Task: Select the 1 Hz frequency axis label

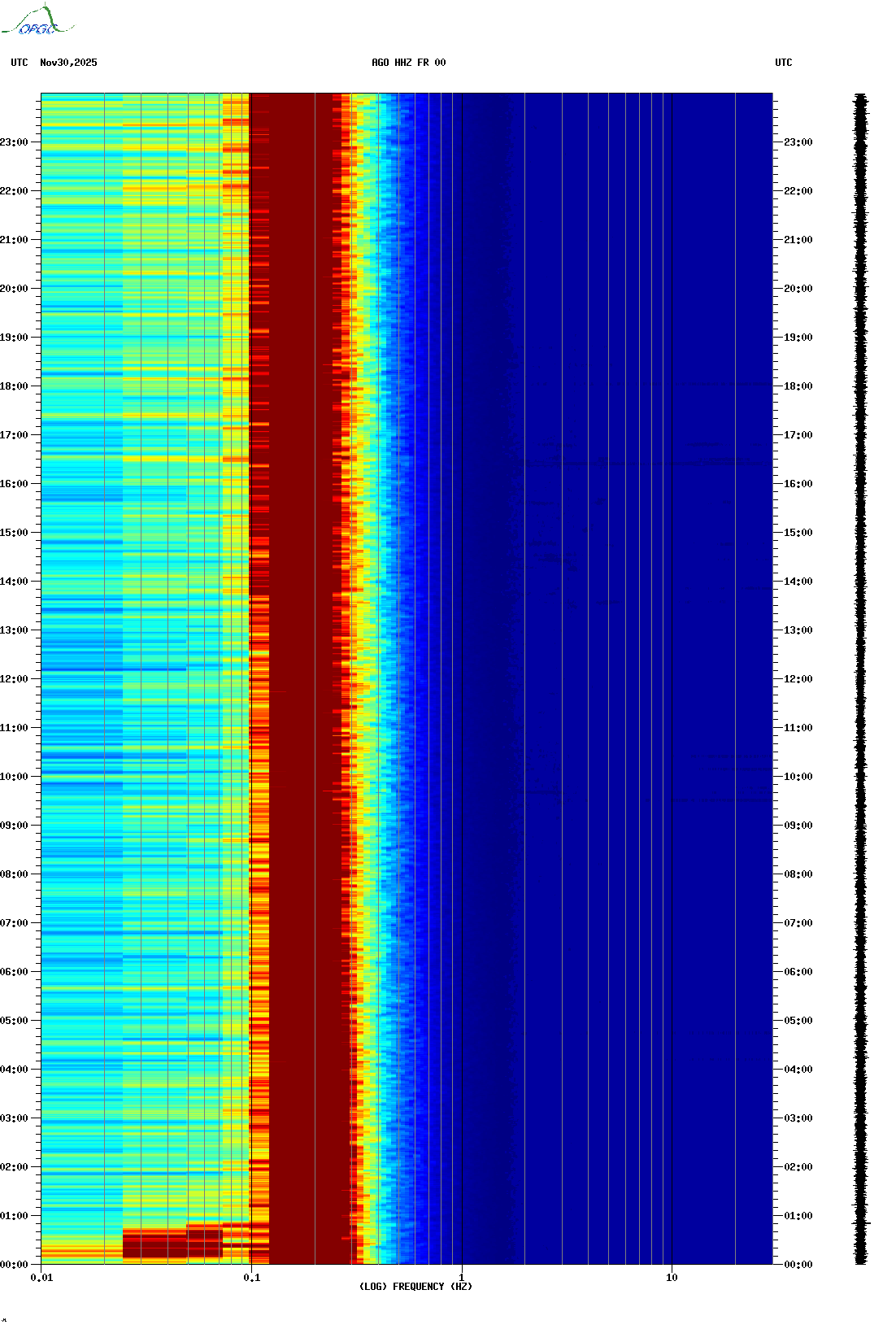Action: click(x=462, y=1278)
